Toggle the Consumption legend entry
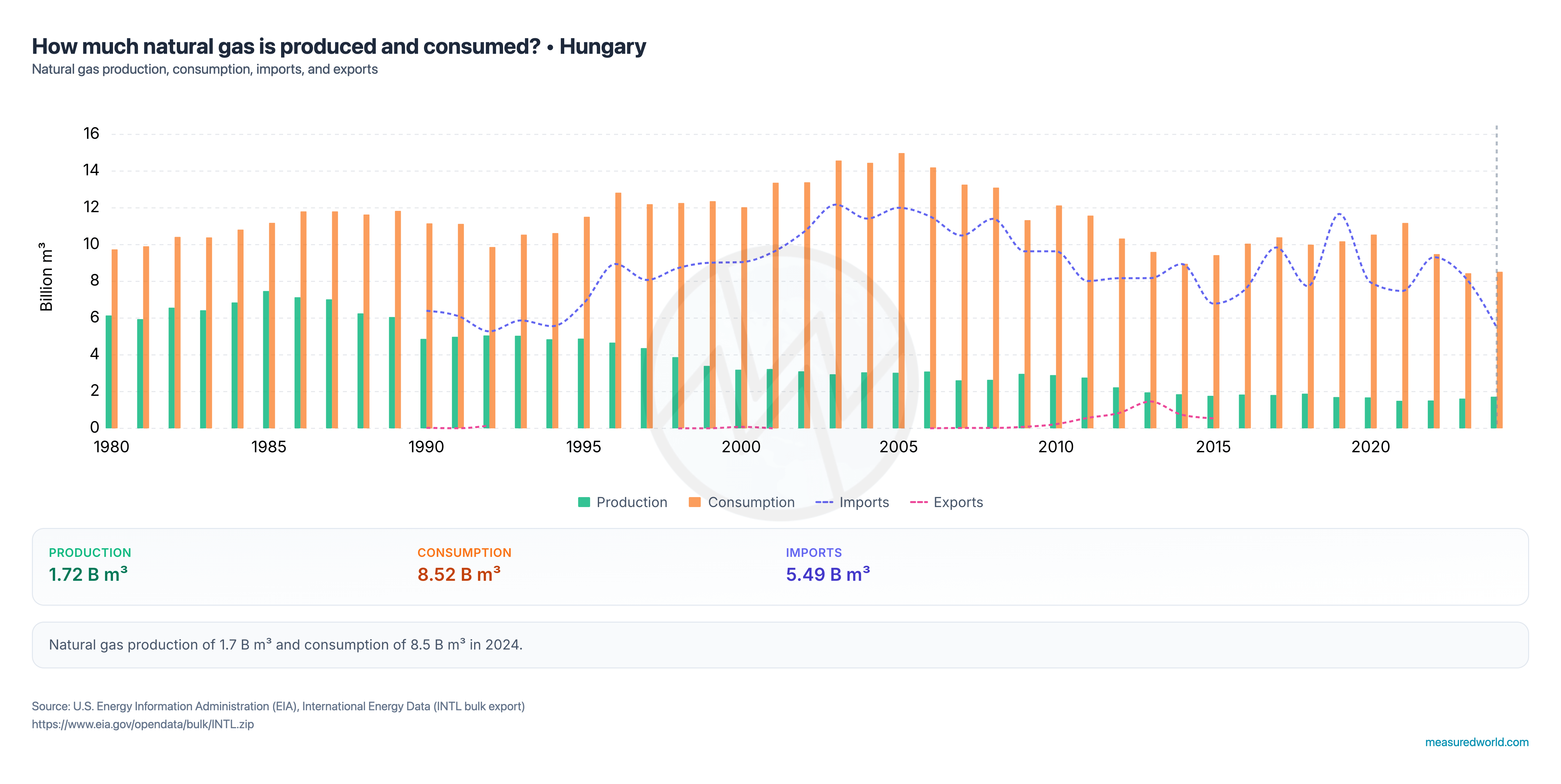The width and height of the screenshot is (1561, 784). [742, 502]
